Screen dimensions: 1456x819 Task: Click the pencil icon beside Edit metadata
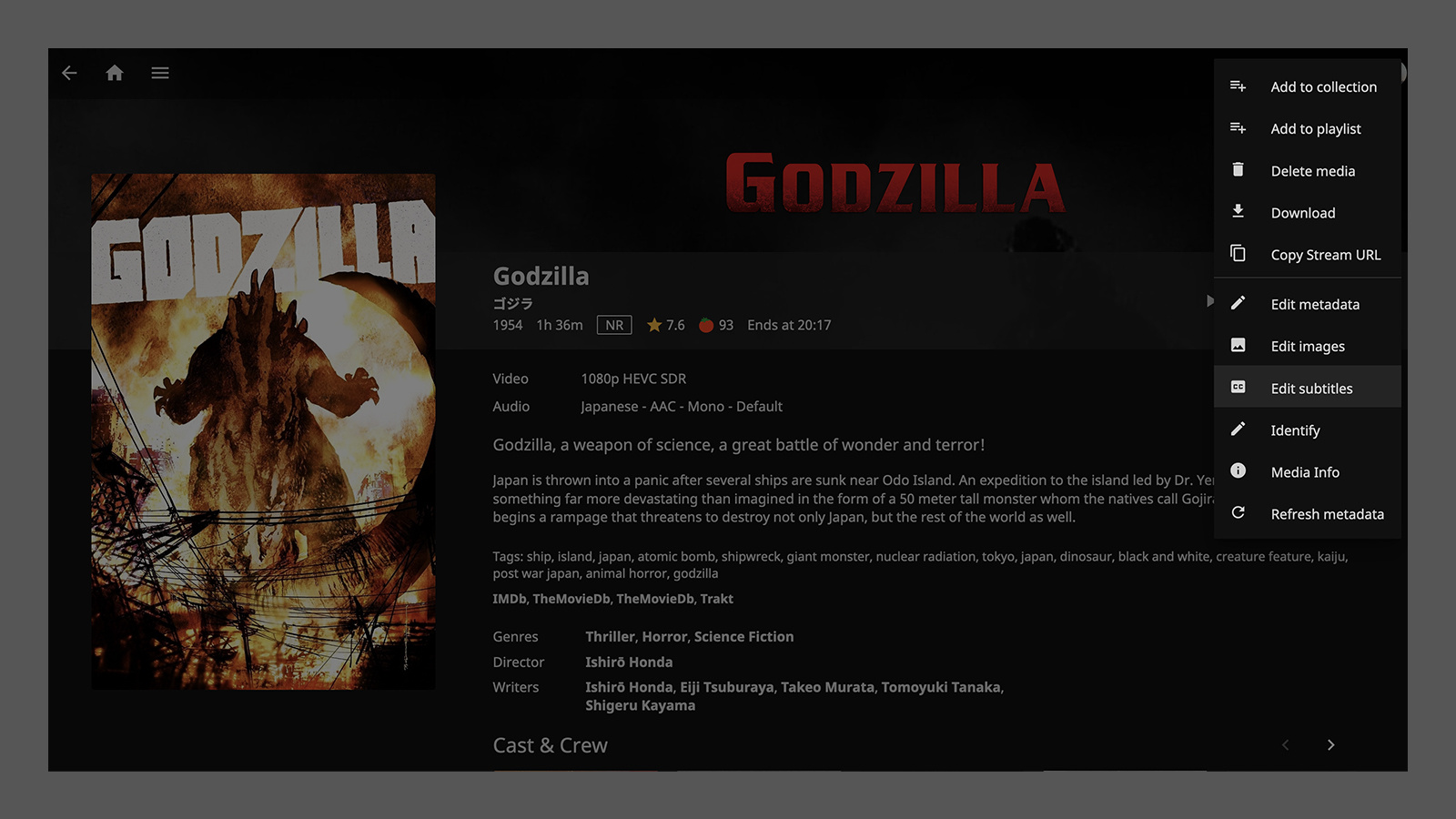tap(1239, 303)
